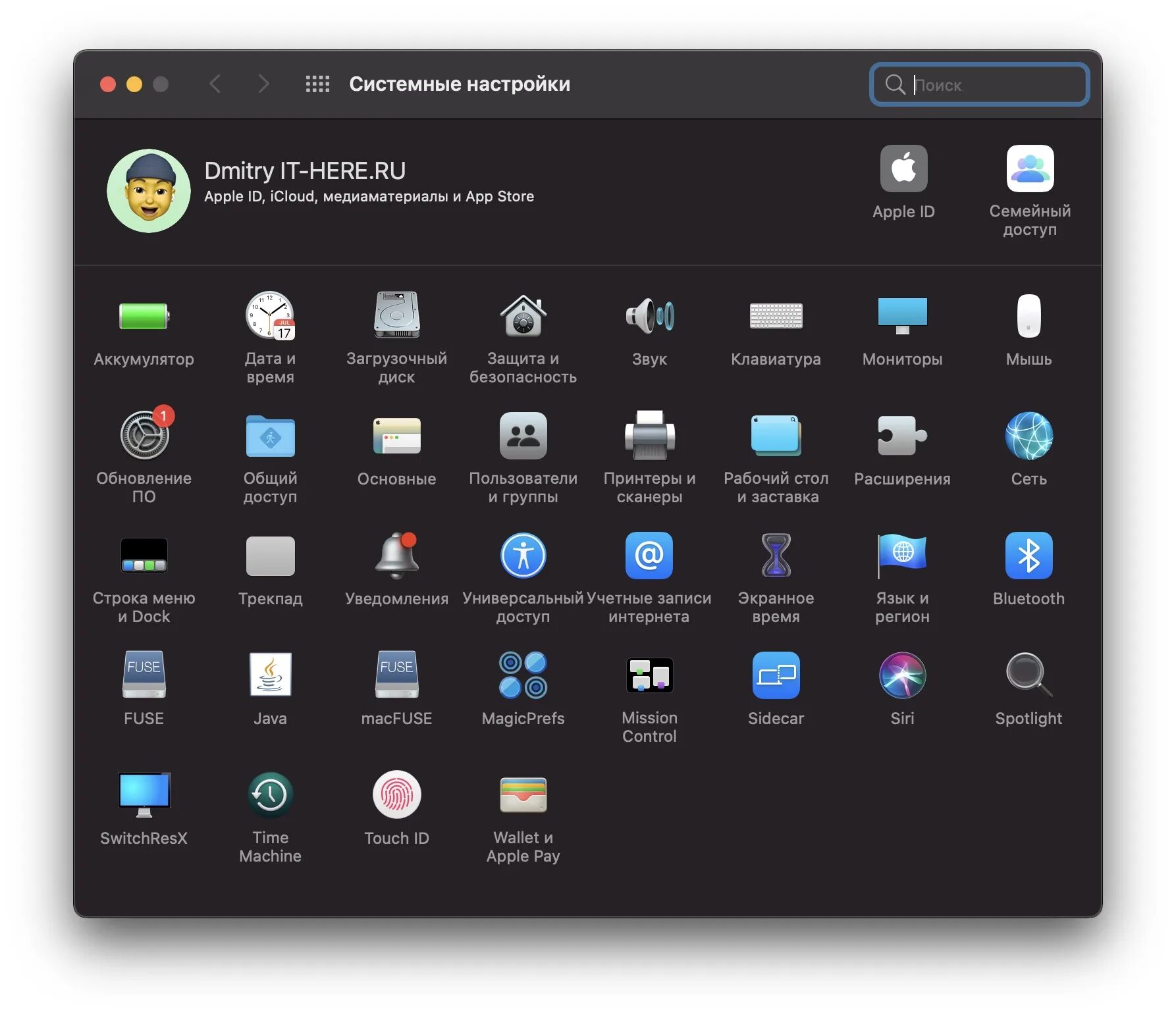Open Мышь mouse settings
Screen dimensions: 1176x1015
[x=1029, y=316]
